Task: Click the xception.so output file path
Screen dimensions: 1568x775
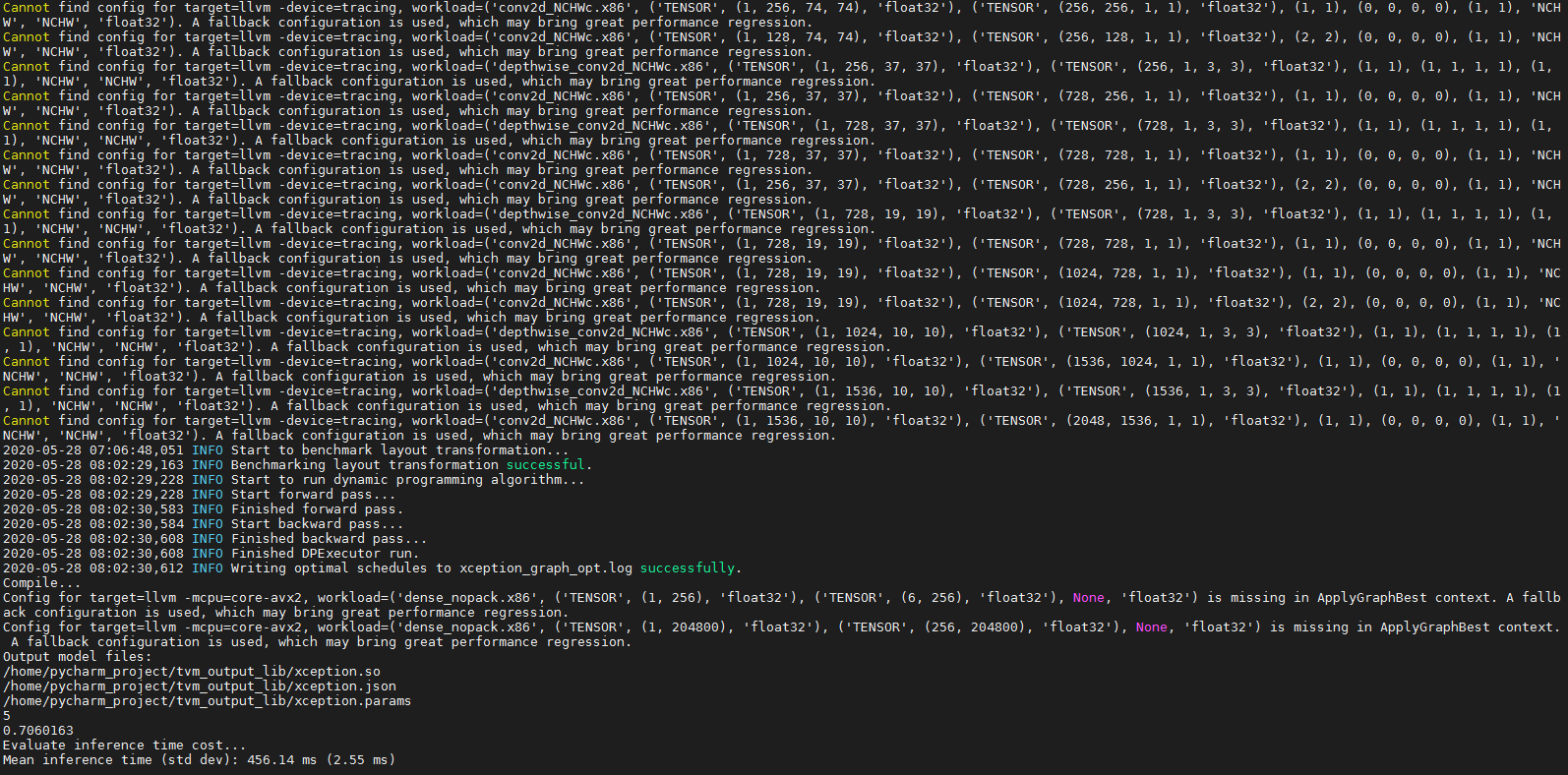Action: [x=192, y=672]
